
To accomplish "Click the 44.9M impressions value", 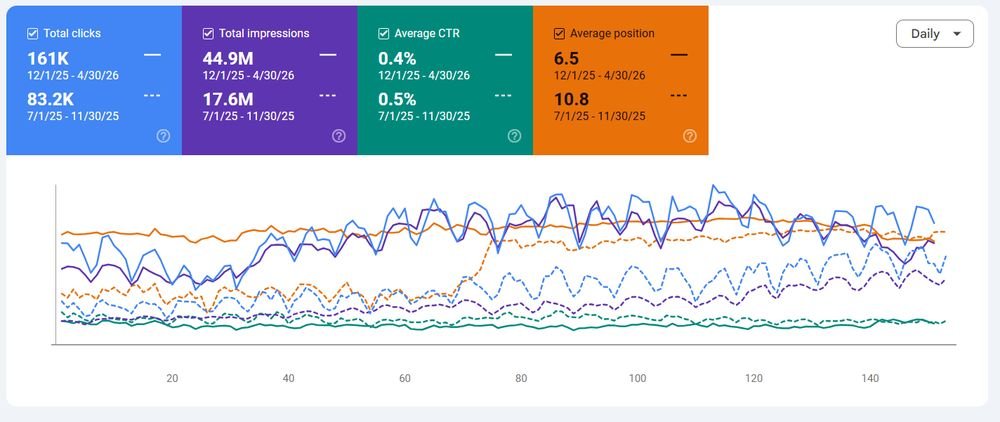I will click(228, 59).
